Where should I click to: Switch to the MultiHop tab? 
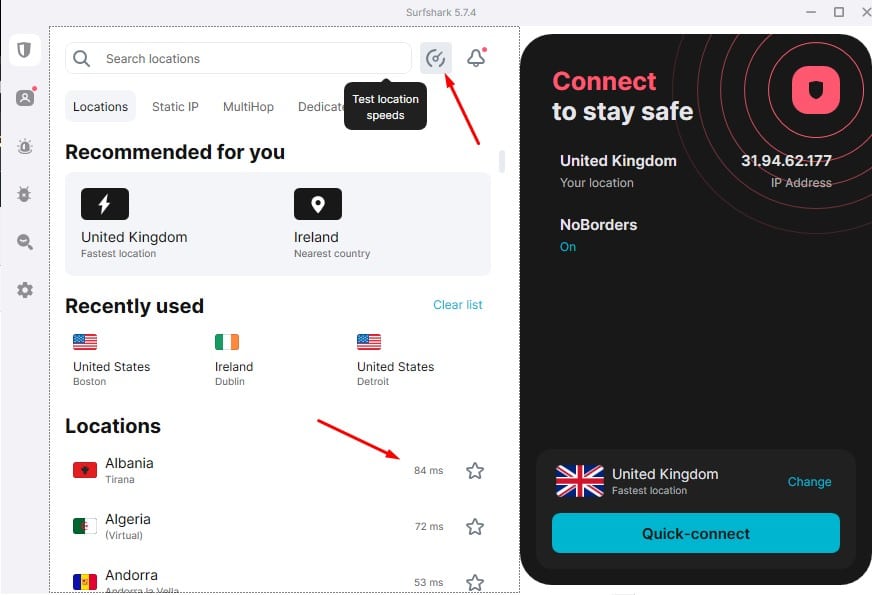248,107
